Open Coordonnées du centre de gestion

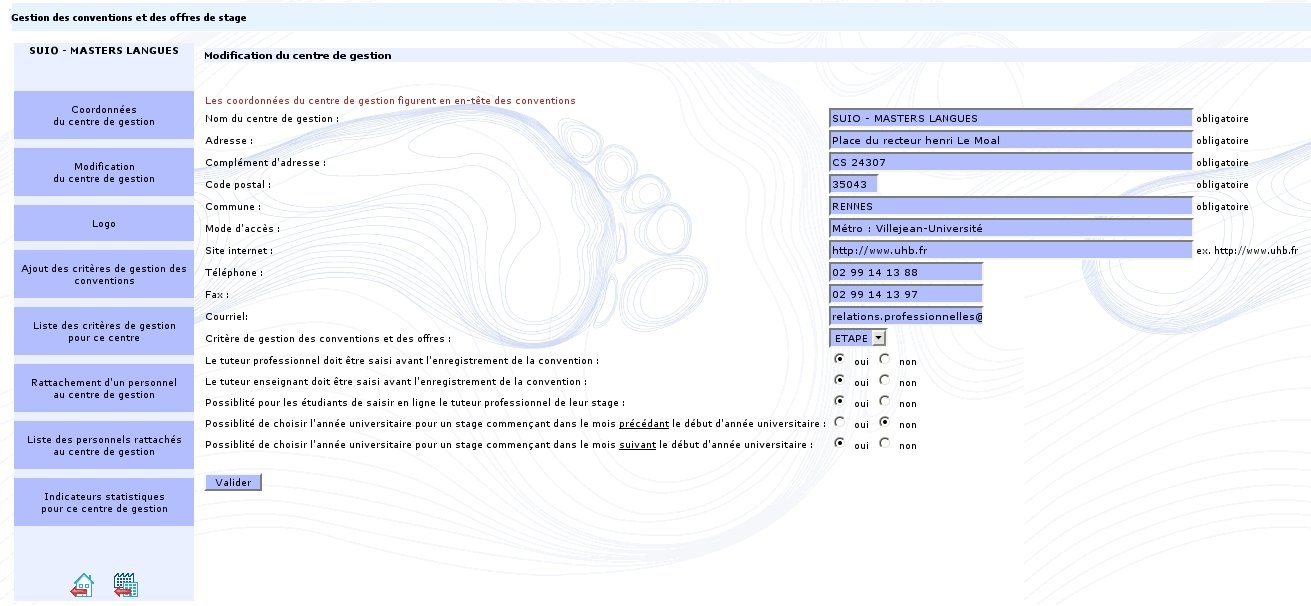(x=104, y=115)
